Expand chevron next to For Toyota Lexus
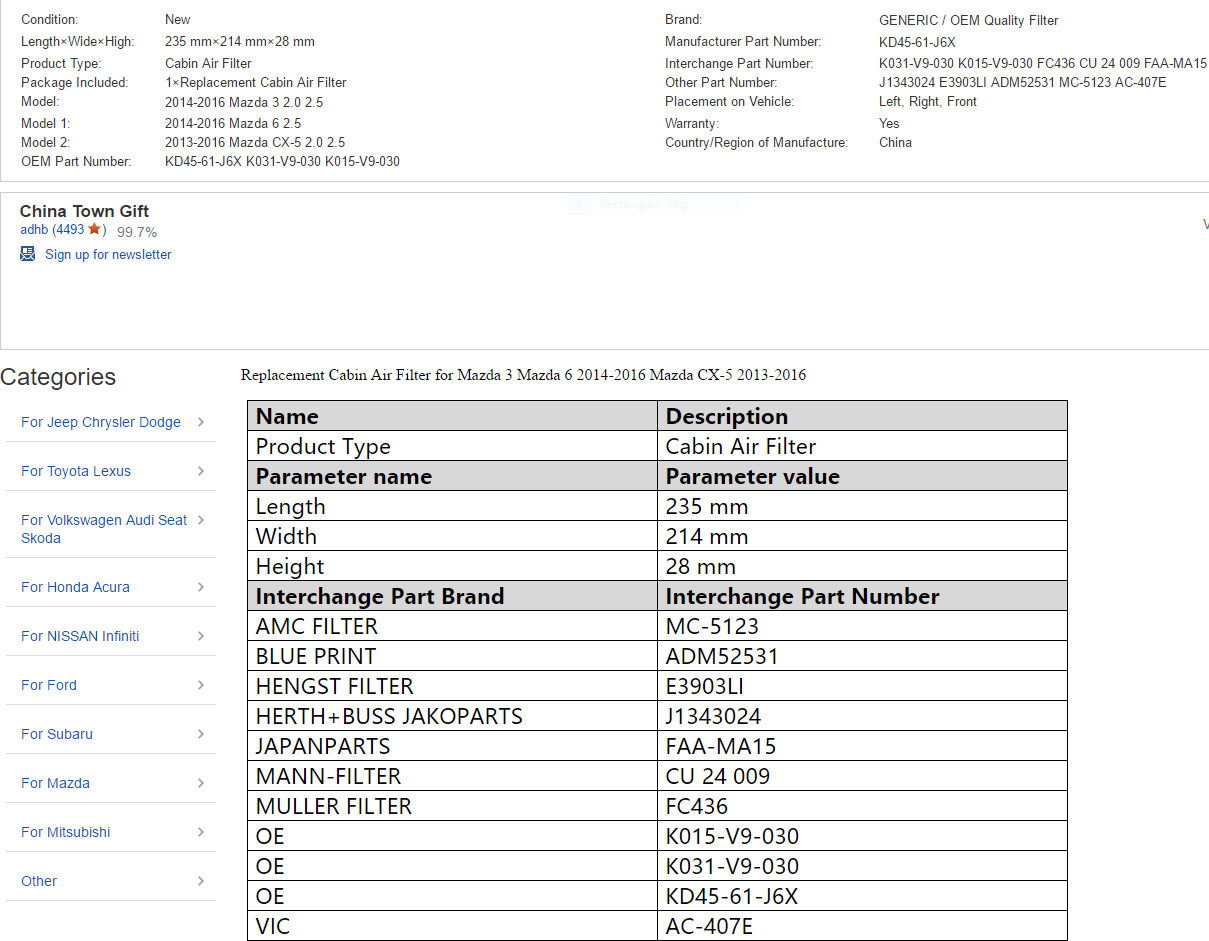 coord(201,471)
